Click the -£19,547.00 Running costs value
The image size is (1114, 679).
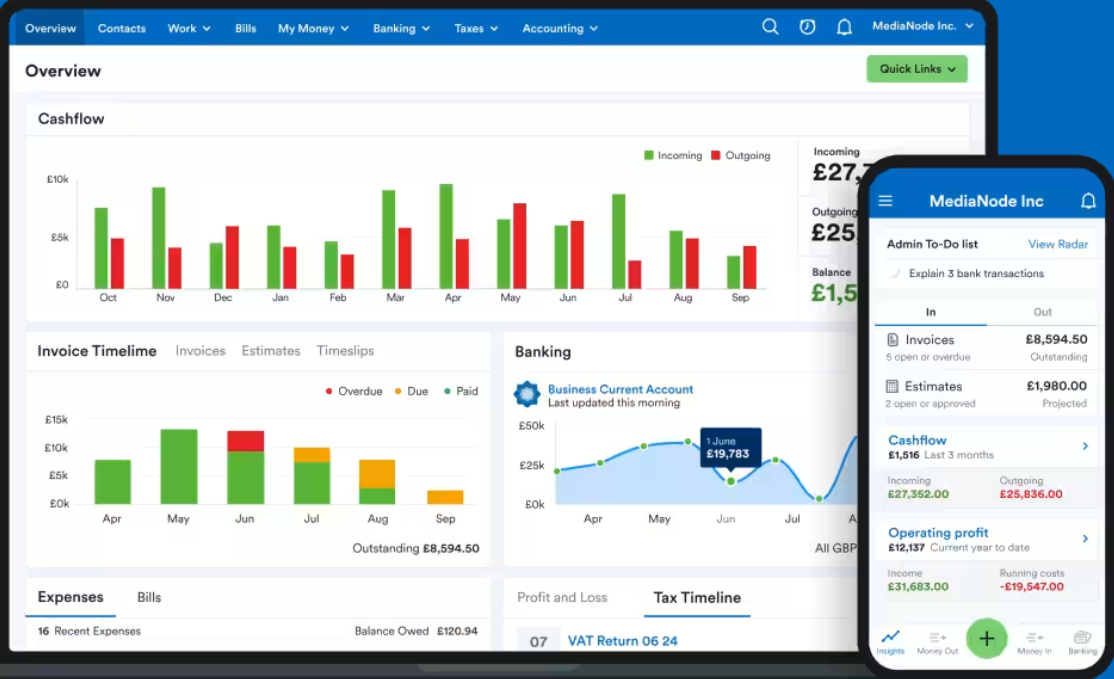coord(1032,587)
